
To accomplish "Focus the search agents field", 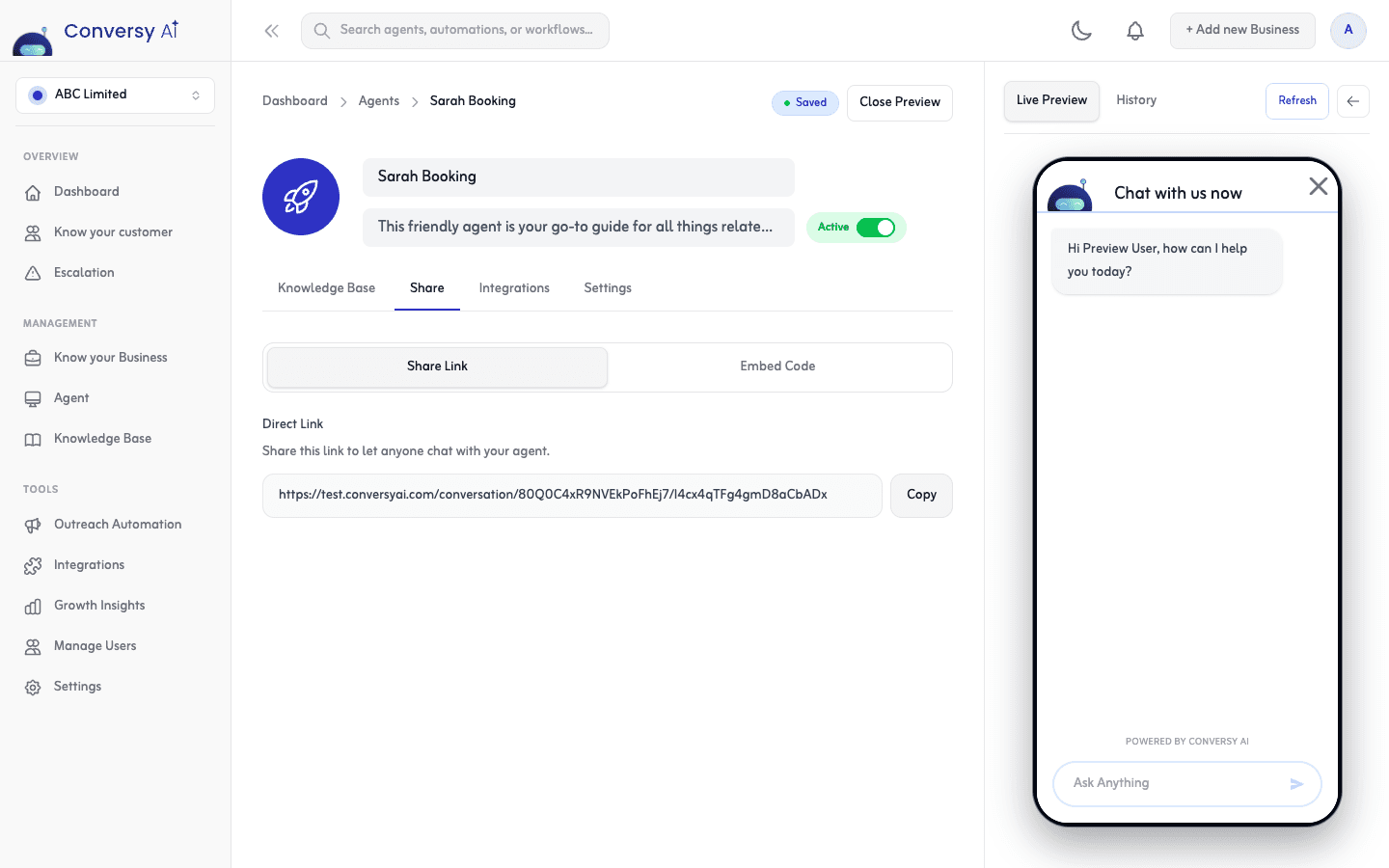I will pyautogui.click(x=455, y=30).
